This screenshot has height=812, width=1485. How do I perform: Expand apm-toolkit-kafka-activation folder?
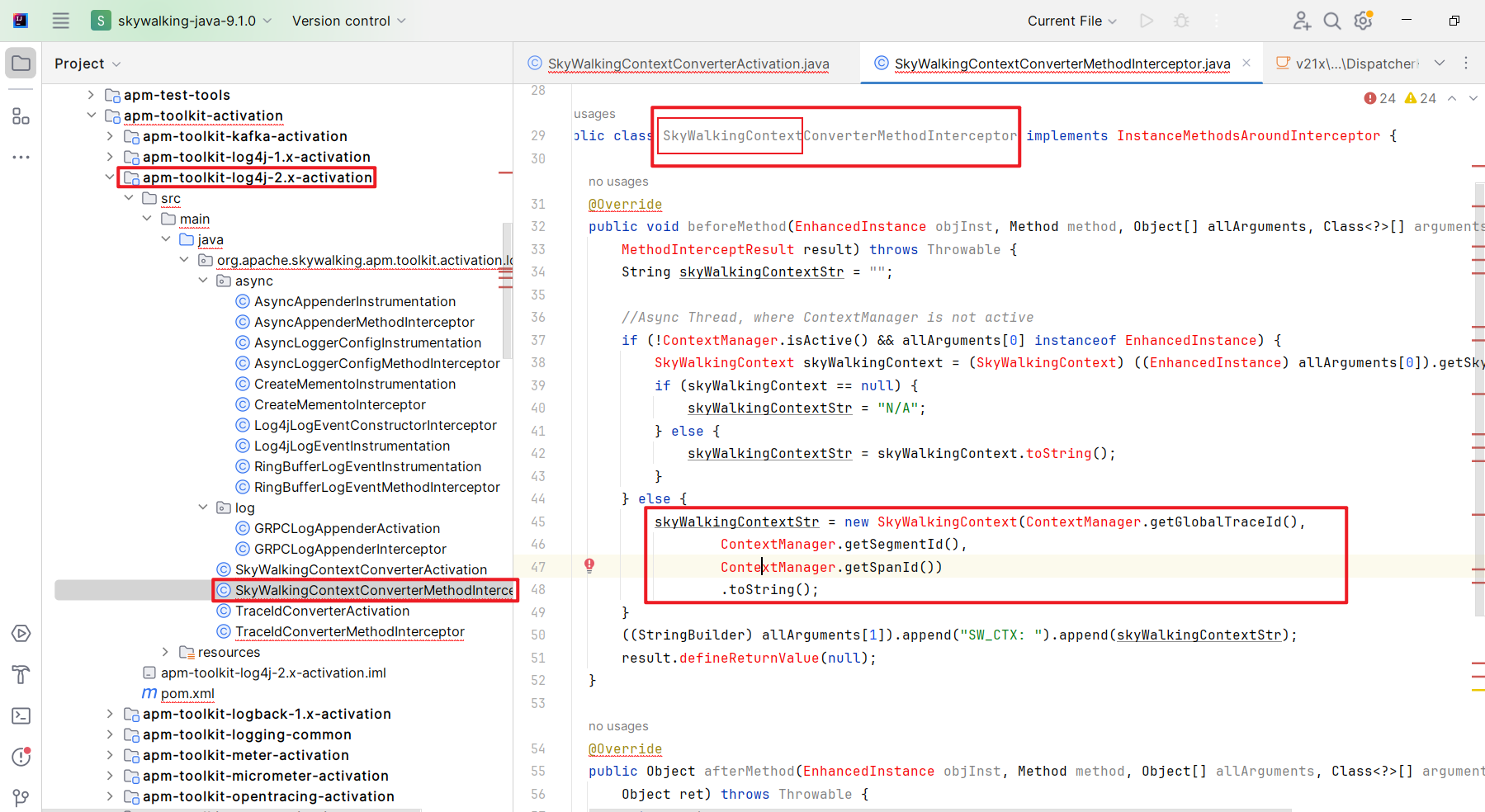(x=110, y=136)
